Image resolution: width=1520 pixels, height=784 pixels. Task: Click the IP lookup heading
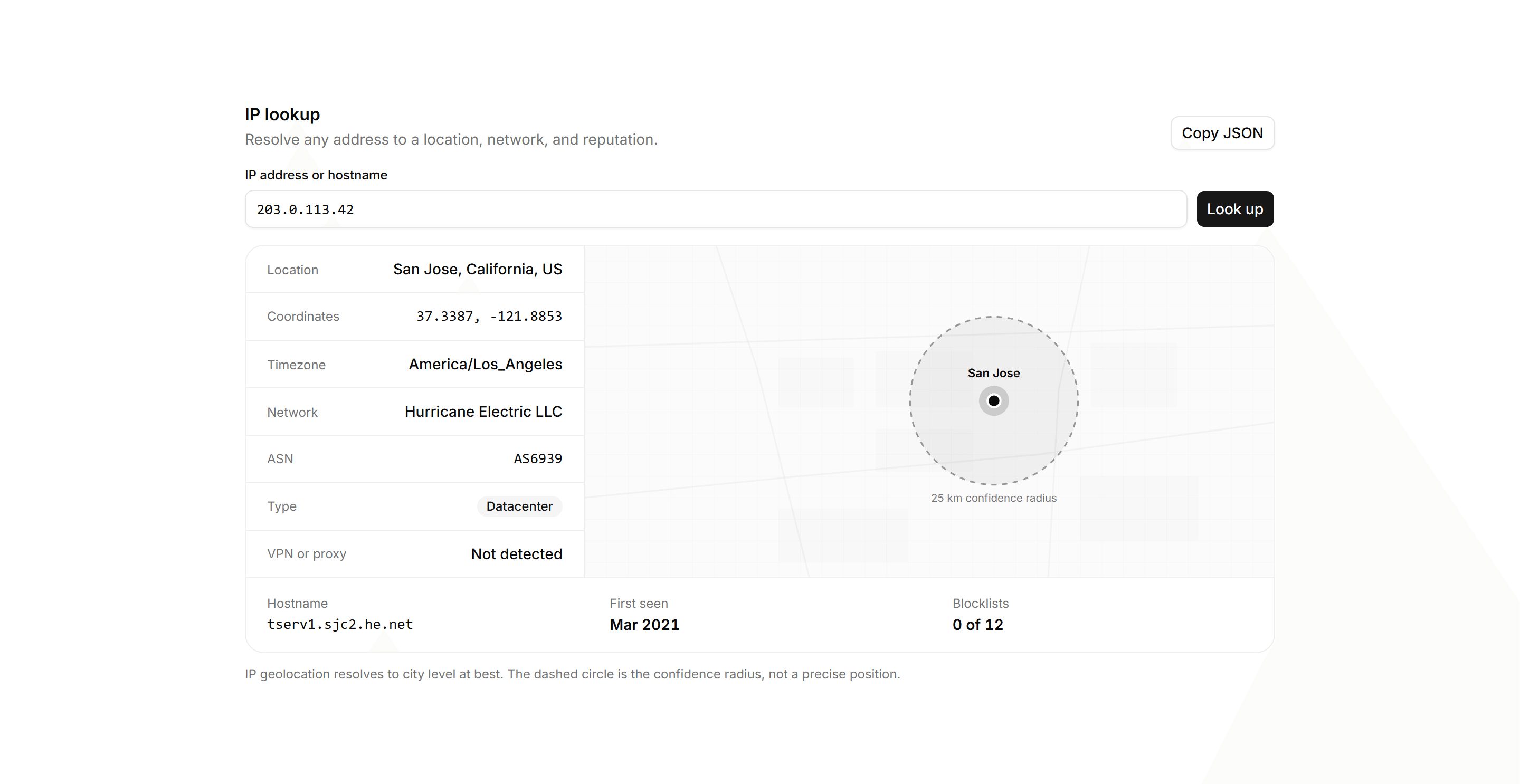click(x=282, y=114)
